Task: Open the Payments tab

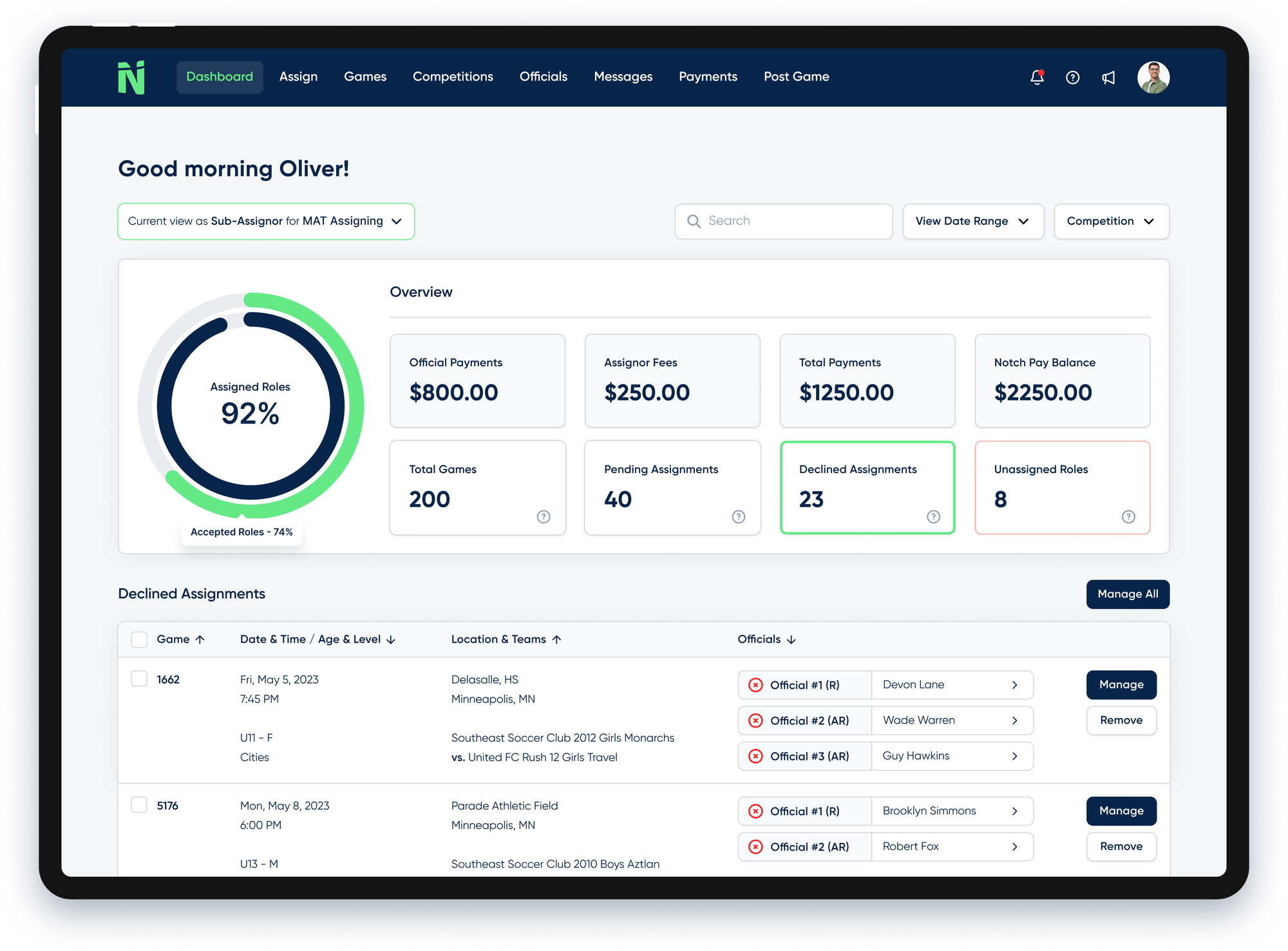Action: click(708, 77)
